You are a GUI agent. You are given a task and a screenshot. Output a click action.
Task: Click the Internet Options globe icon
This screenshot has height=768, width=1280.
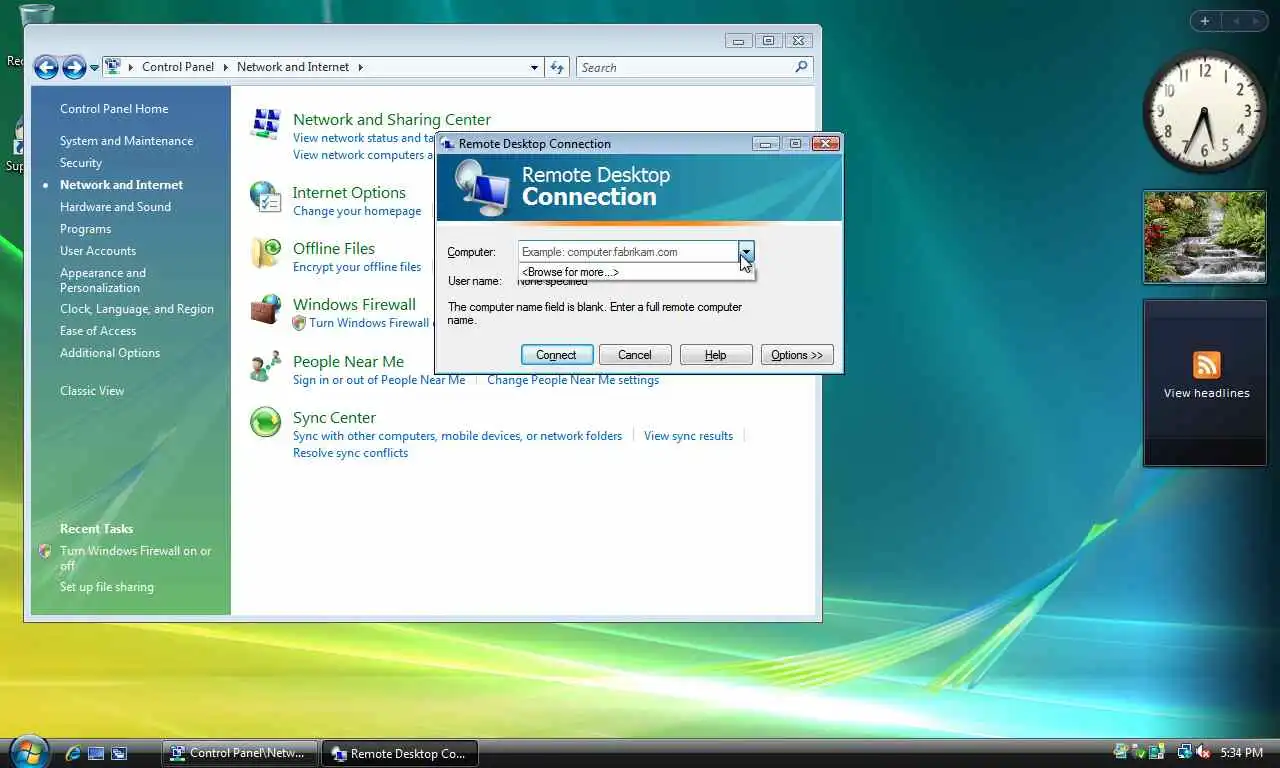[266, 196]
